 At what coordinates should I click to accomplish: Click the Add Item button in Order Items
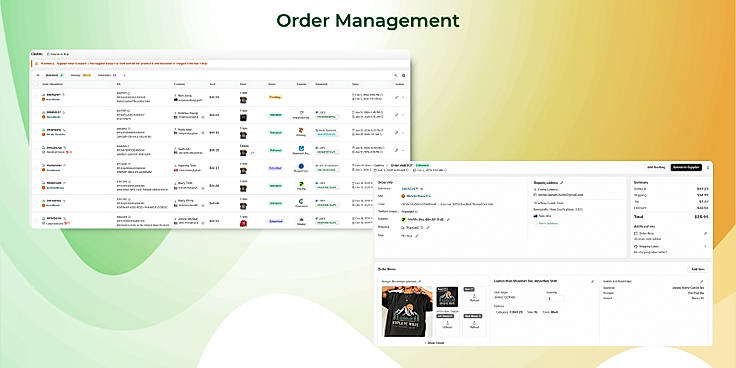(698, 269)
